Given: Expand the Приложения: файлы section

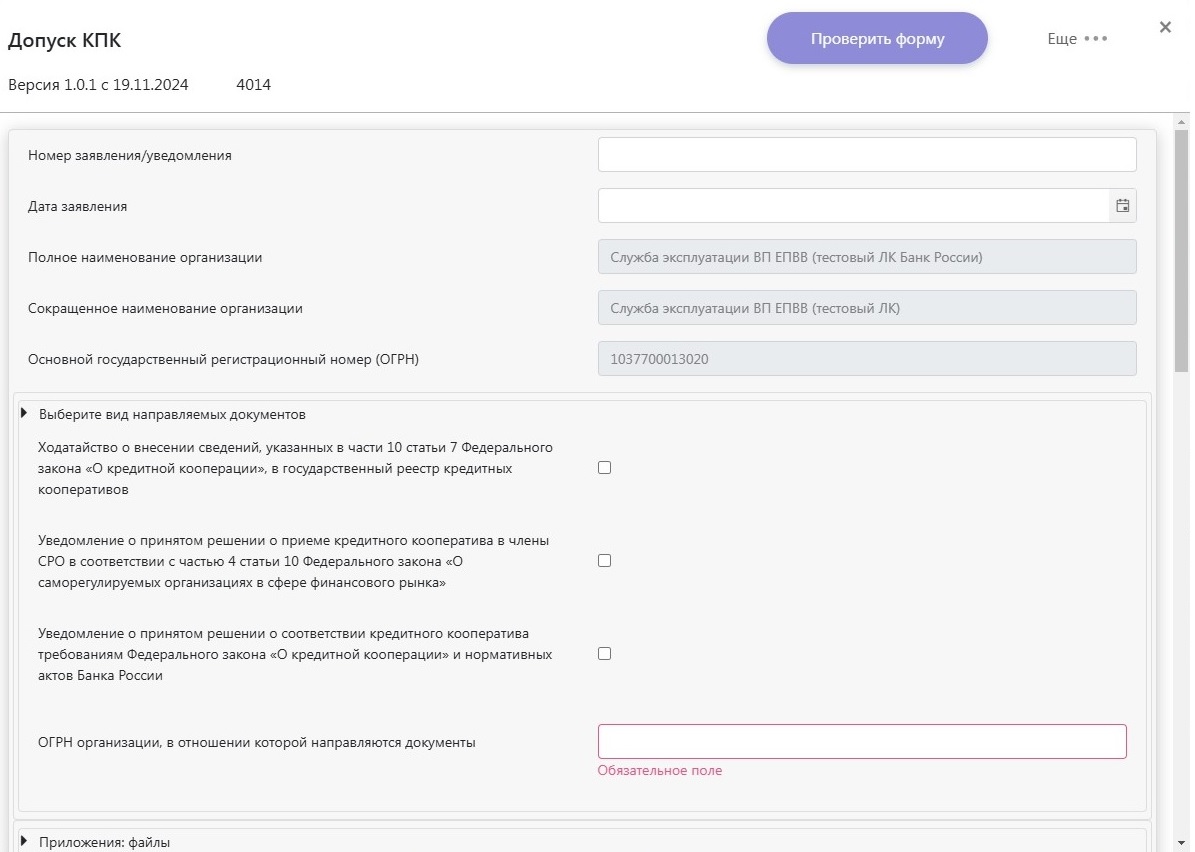Looking at the screenshot, I should [24, 842].
